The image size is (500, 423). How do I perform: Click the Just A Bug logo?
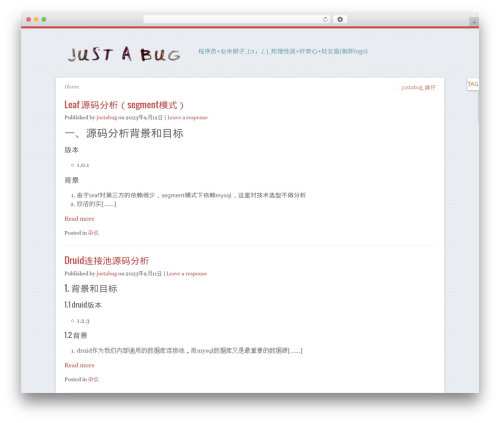pos(124,54)
